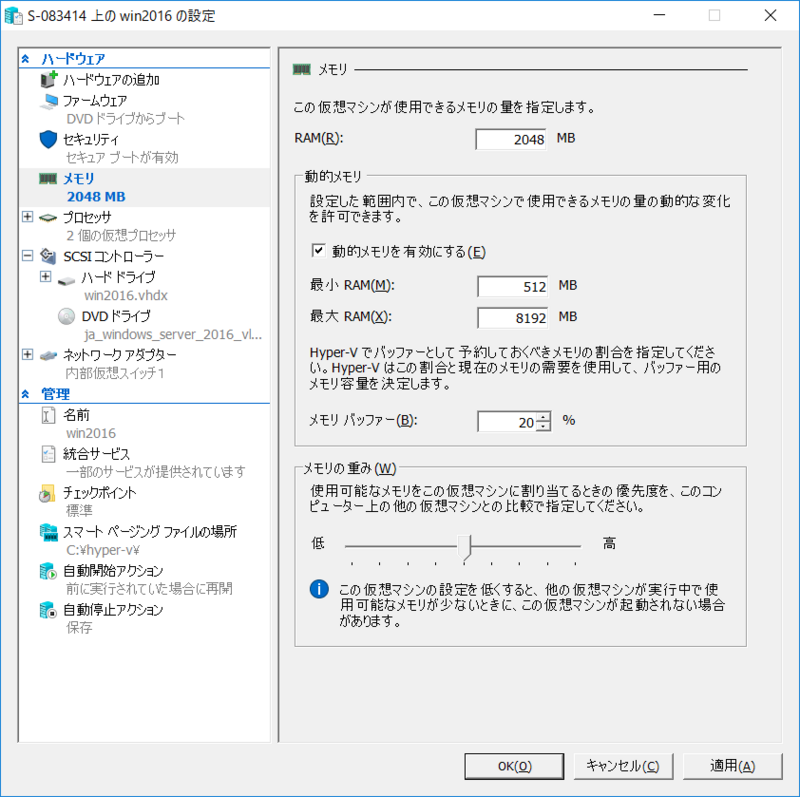This screenshot has width=800, height=797.
Task: Click the Add Hardware icon
Action: (48, 80)
